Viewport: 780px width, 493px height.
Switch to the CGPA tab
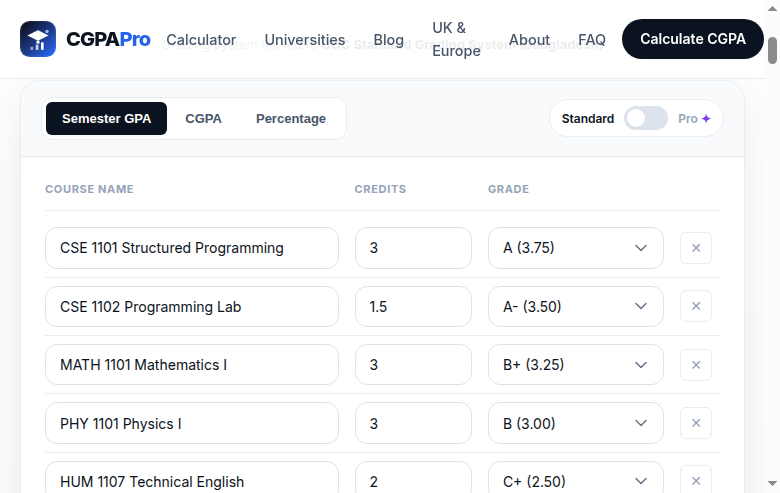click(203, 118)
